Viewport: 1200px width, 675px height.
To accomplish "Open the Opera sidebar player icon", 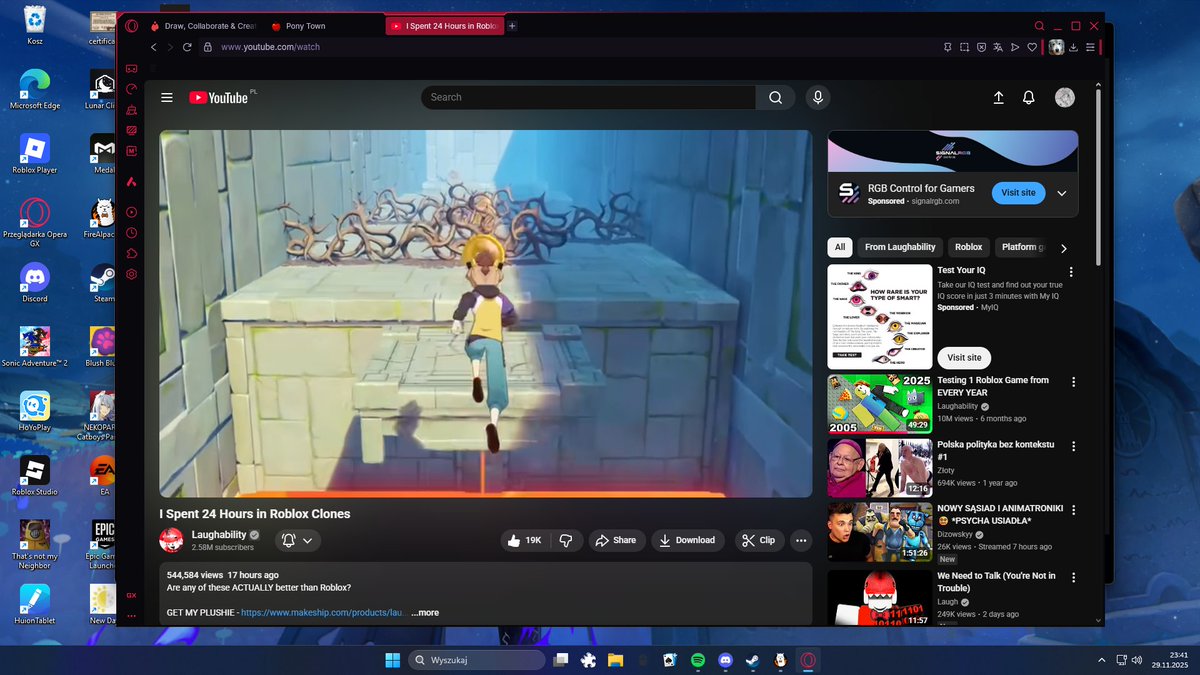I will pos(131,212).
